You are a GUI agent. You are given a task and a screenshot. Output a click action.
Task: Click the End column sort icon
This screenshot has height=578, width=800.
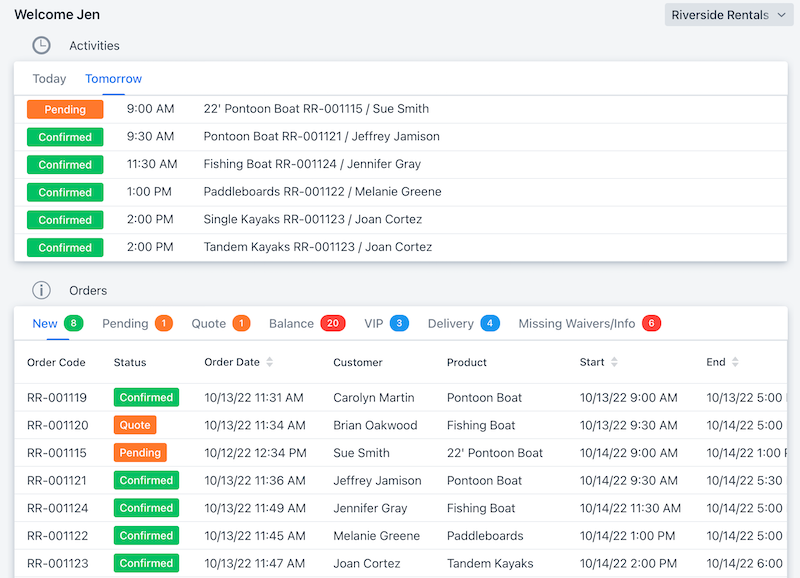(734, 362)
